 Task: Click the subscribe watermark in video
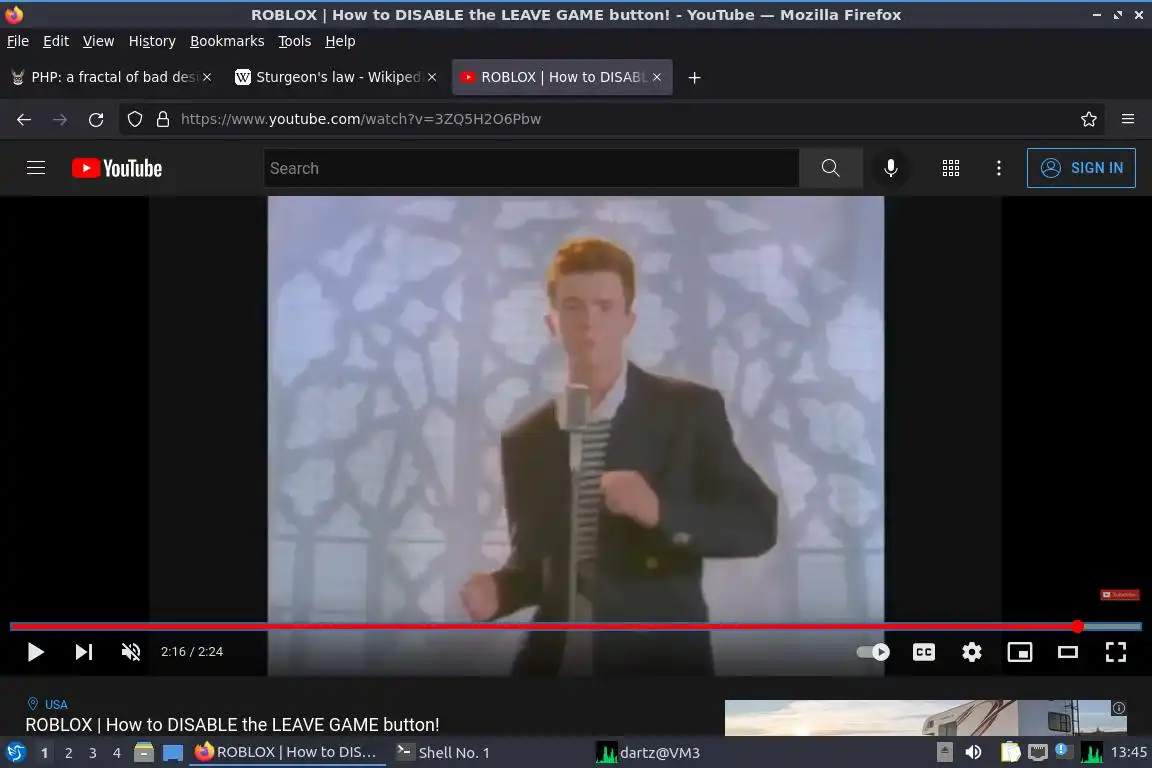pos(1120,595)
